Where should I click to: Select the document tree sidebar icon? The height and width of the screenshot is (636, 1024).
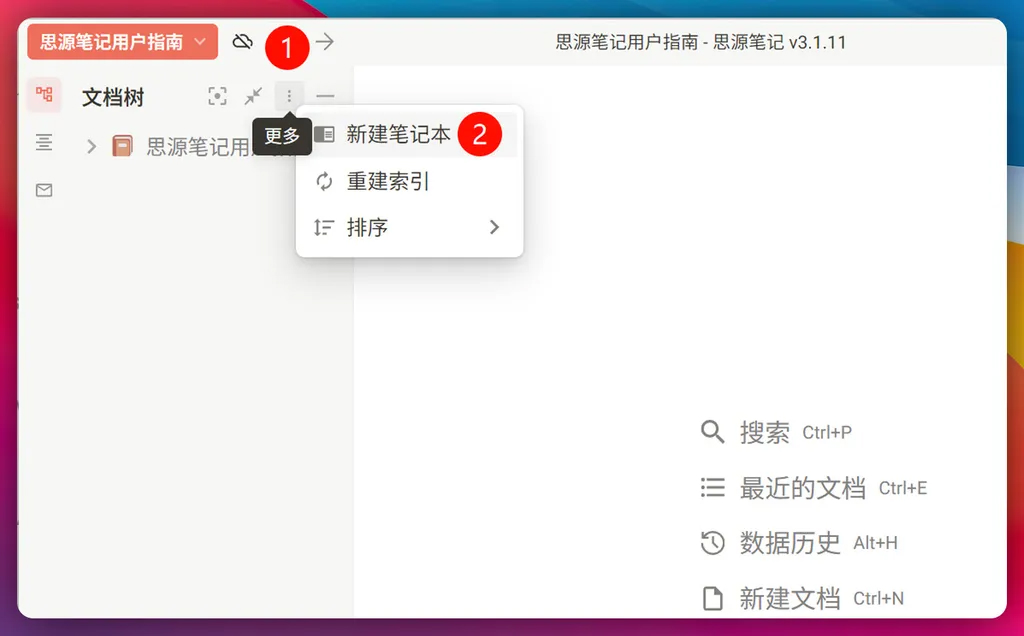(x=44, y=95)
